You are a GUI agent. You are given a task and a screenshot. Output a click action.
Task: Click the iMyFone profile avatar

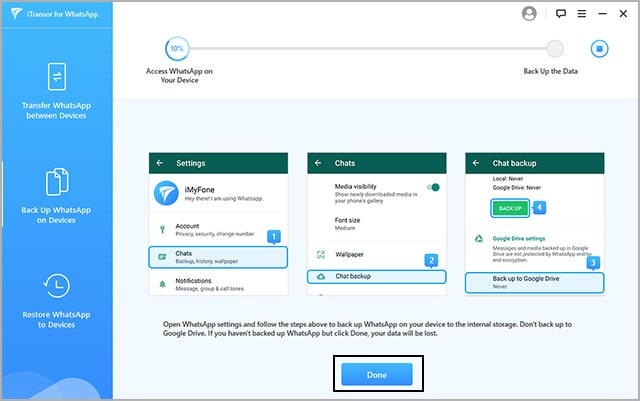(166, 193)
